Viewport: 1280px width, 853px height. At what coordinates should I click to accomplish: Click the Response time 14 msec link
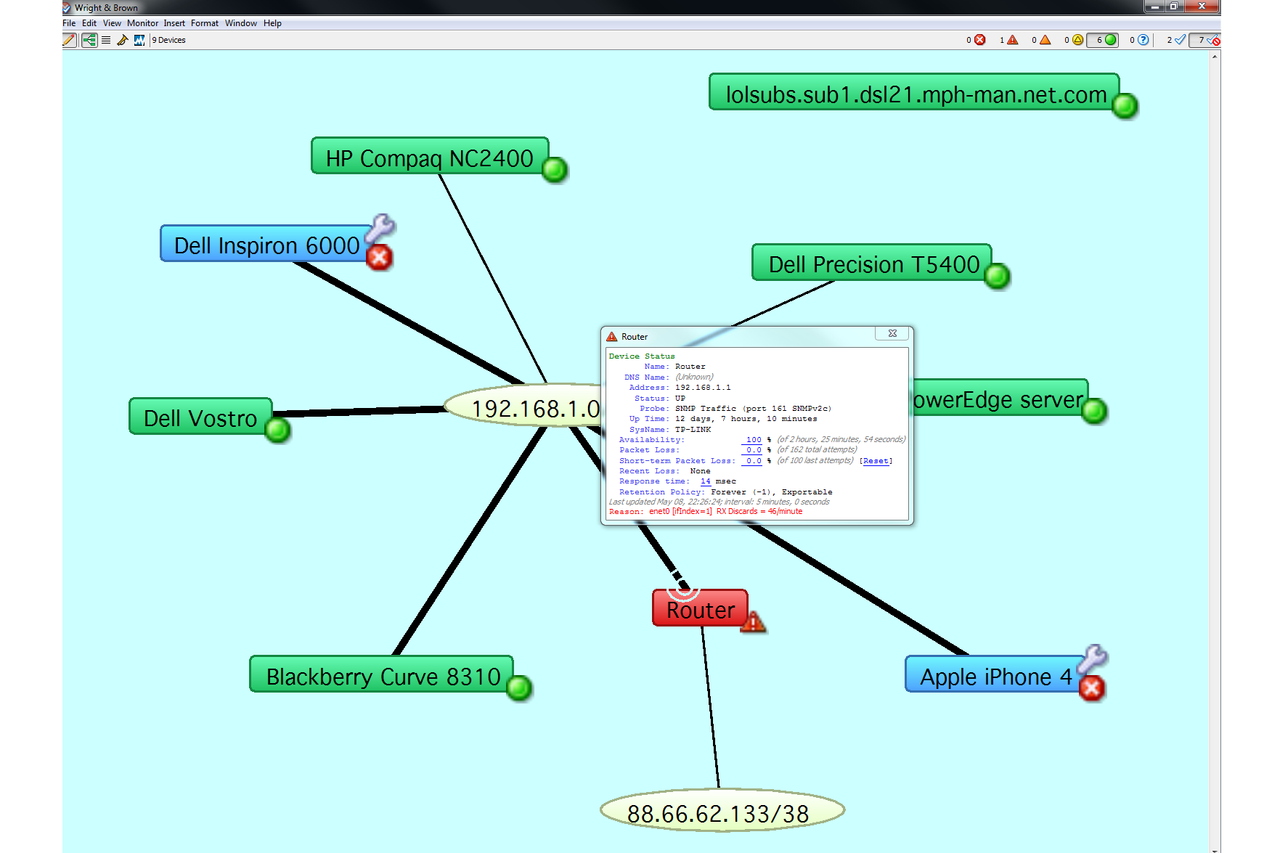706,482
